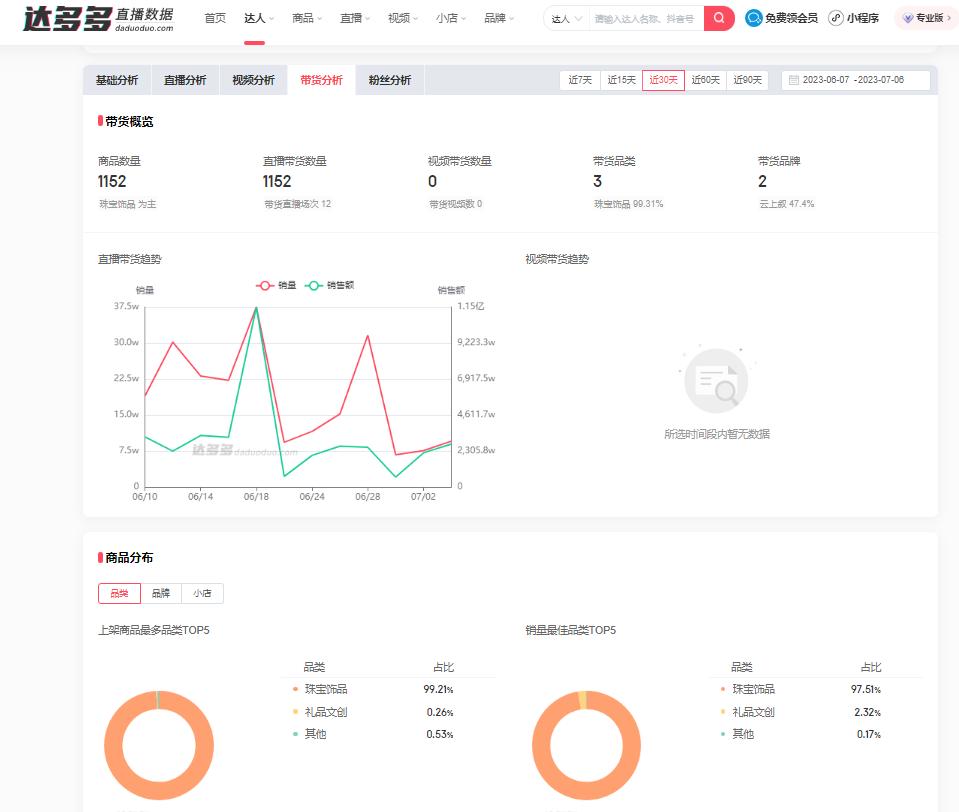This screenshot has height=812, width=959.
Task: Open the calendar icon beside the date range
Action: [x=795, y=78]
